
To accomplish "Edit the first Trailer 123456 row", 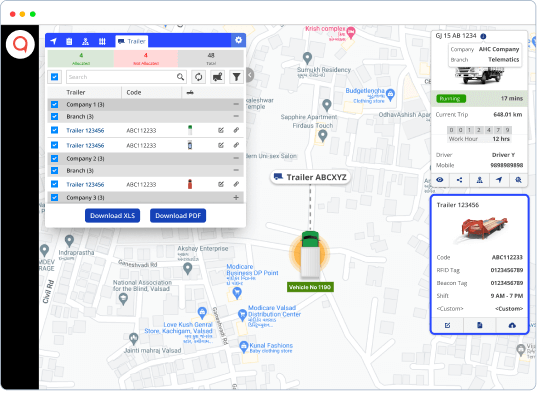I will [x=221, y=130].
